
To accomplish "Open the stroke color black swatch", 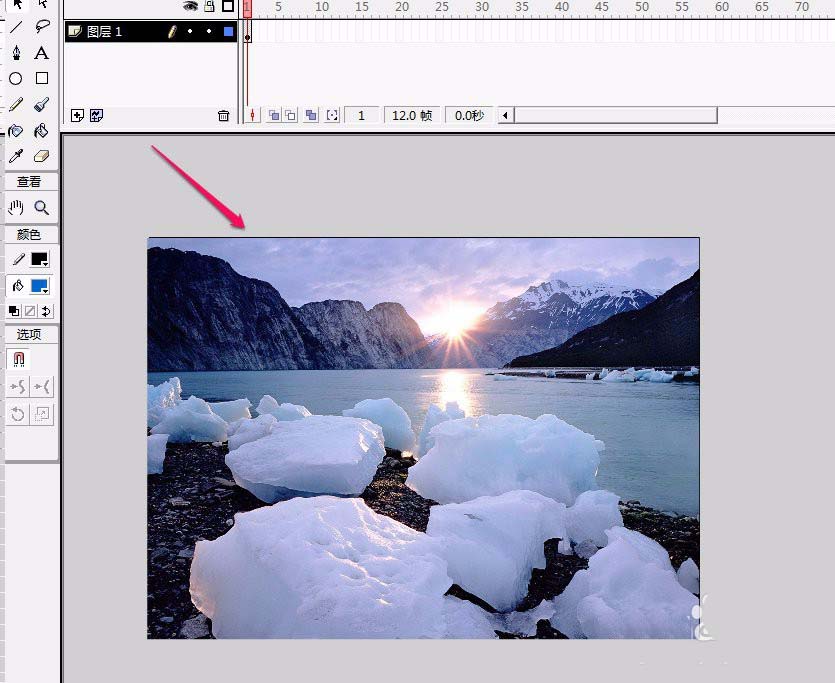I will pos(40,259).
